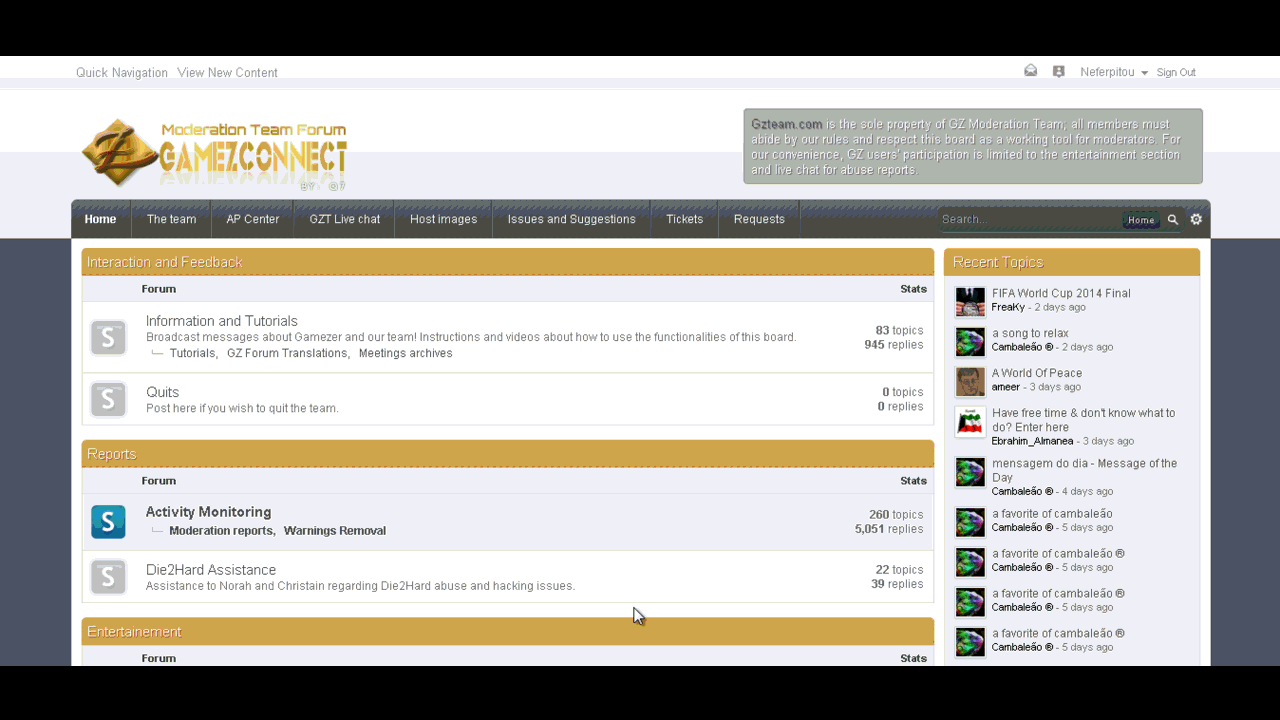The height and width of the screenshot is (720, 1280).
Task: Click the Broadcast messages about Gamezer description
Action: point(471,337)
